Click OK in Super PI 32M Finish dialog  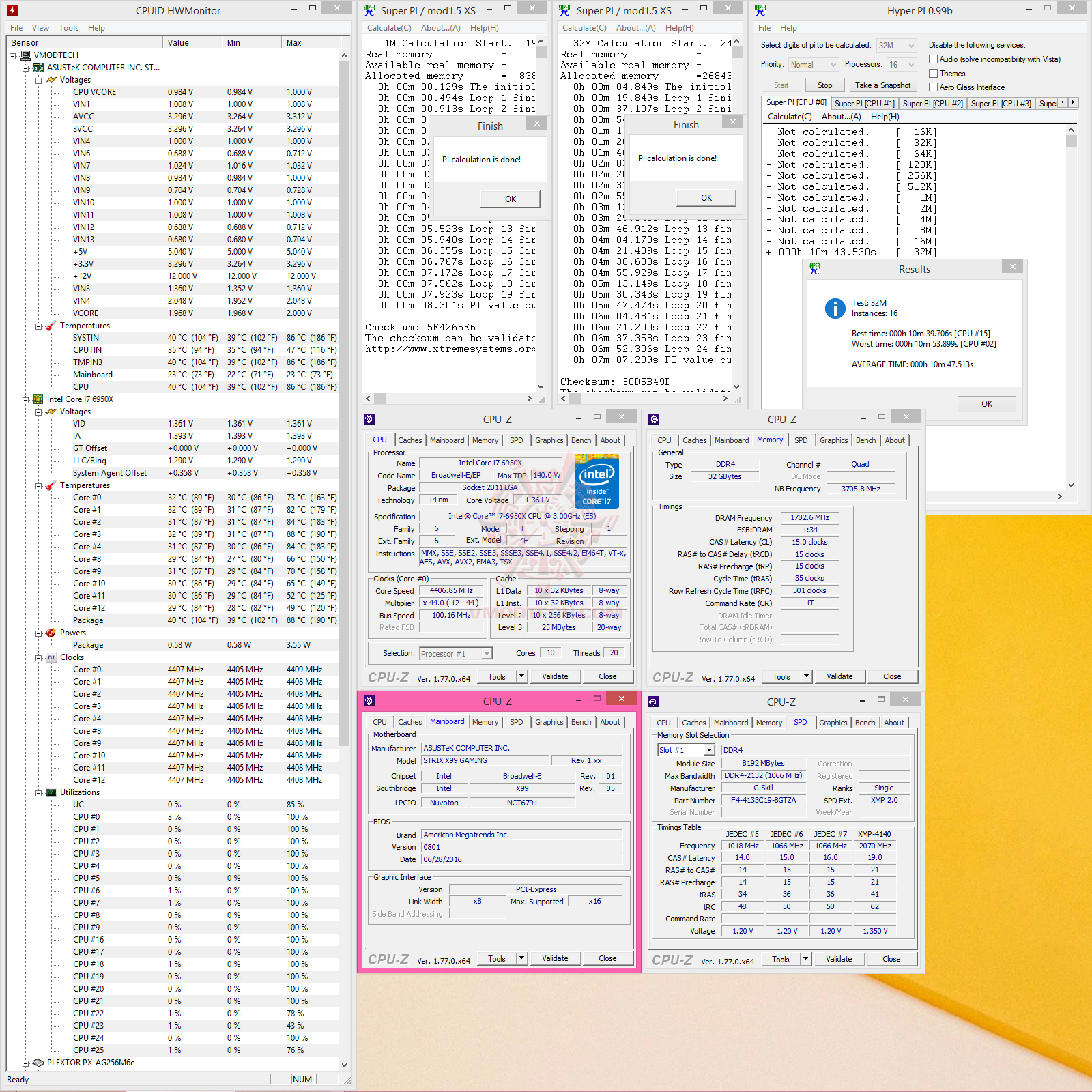pyautogui.click(x=706, y=197)
